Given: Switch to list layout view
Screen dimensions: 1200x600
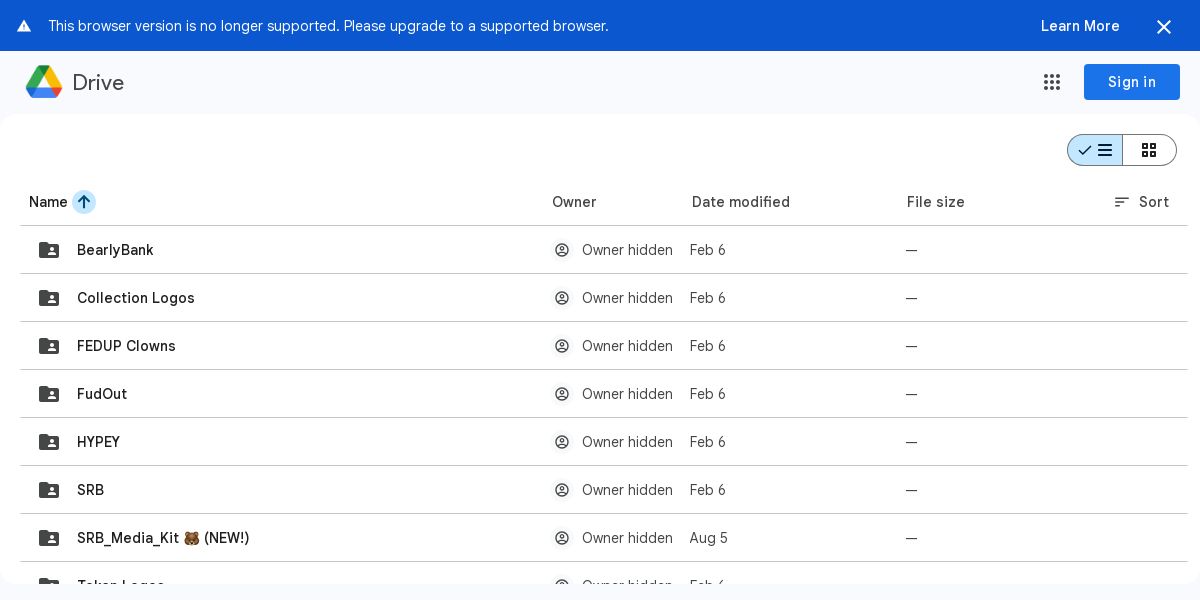Looking at the screenshot, I should click(x=1095, y=150).
